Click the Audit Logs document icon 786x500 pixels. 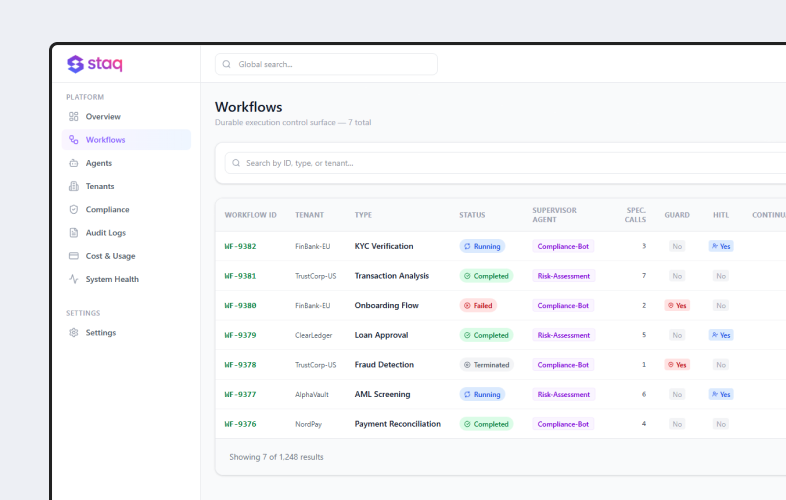pos(74,233)
